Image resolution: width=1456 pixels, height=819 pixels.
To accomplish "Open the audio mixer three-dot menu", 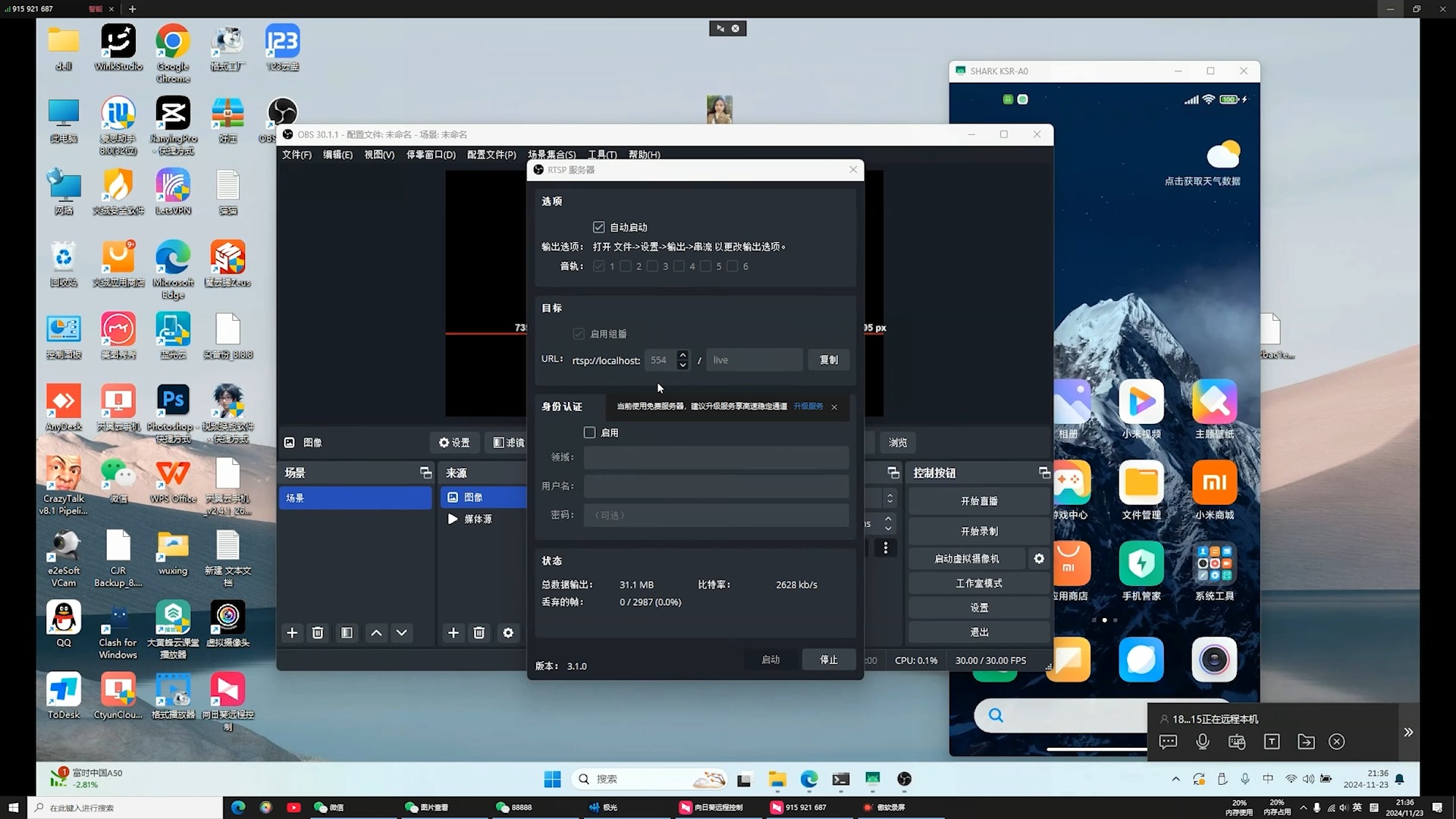I will coord(885,548).
